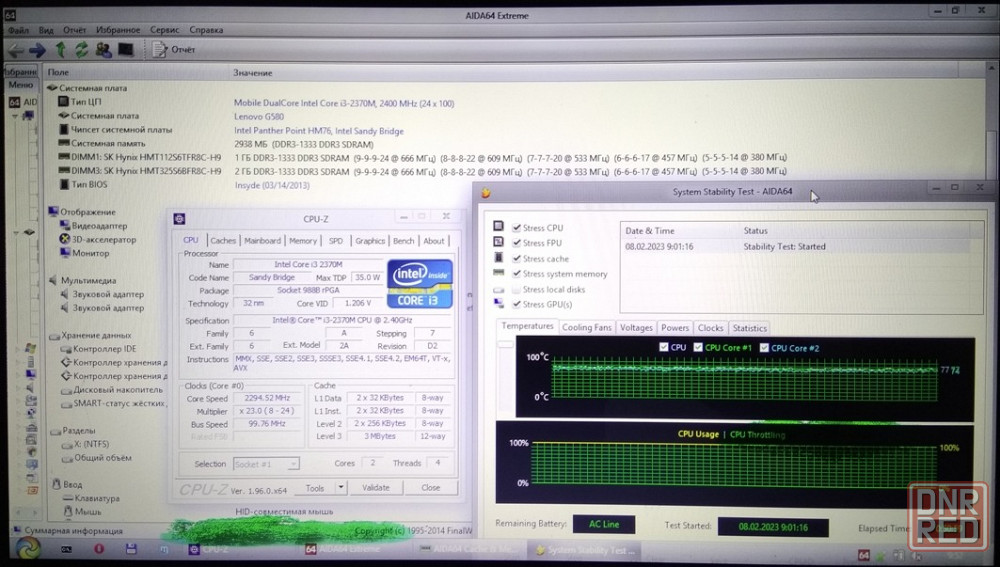The image size is (1000, 567).
Task: Open the Voltages tab
Action: click(x=636, y=327)
